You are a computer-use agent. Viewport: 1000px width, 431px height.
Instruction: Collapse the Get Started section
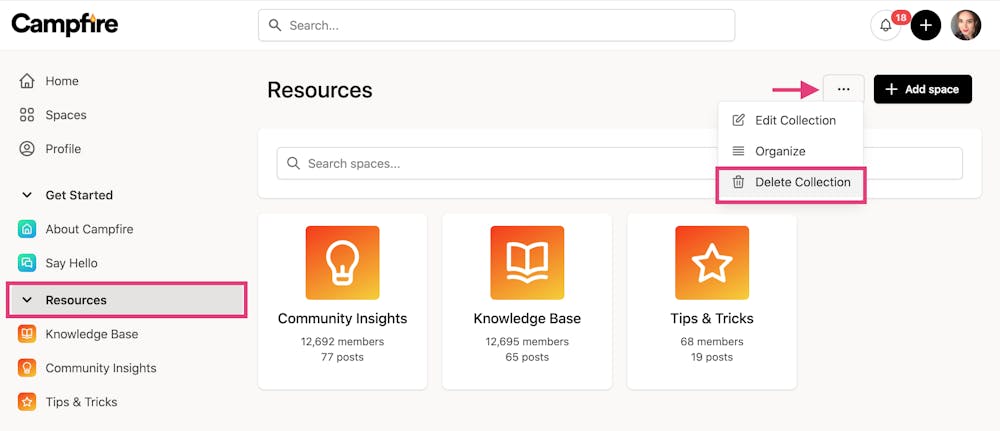tap(27, 195)
